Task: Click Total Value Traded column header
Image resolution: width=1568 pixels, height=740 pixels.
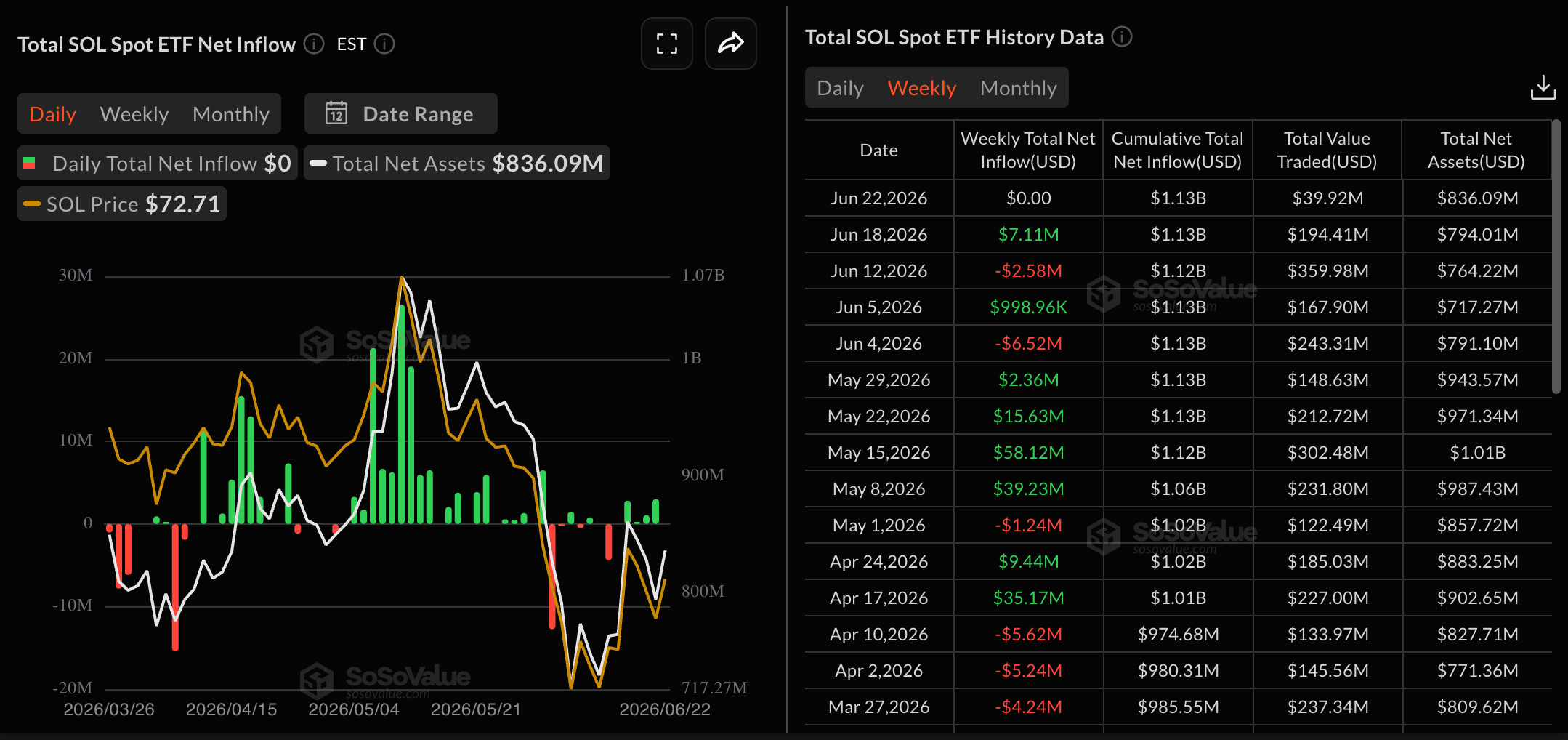Action: 1327,150
